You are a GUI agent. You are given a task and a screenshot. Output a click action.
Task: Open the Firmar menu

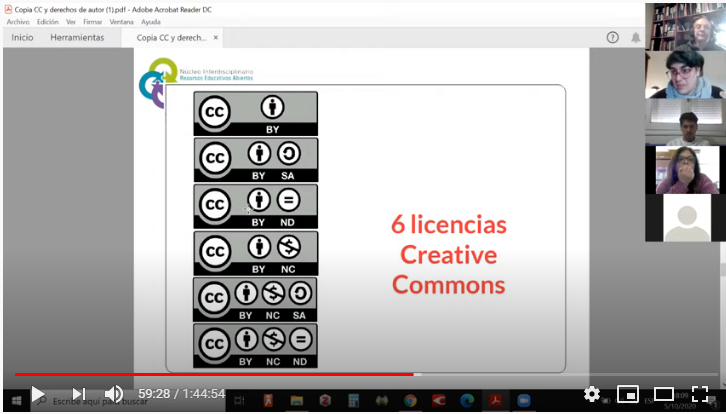point(92,21)
